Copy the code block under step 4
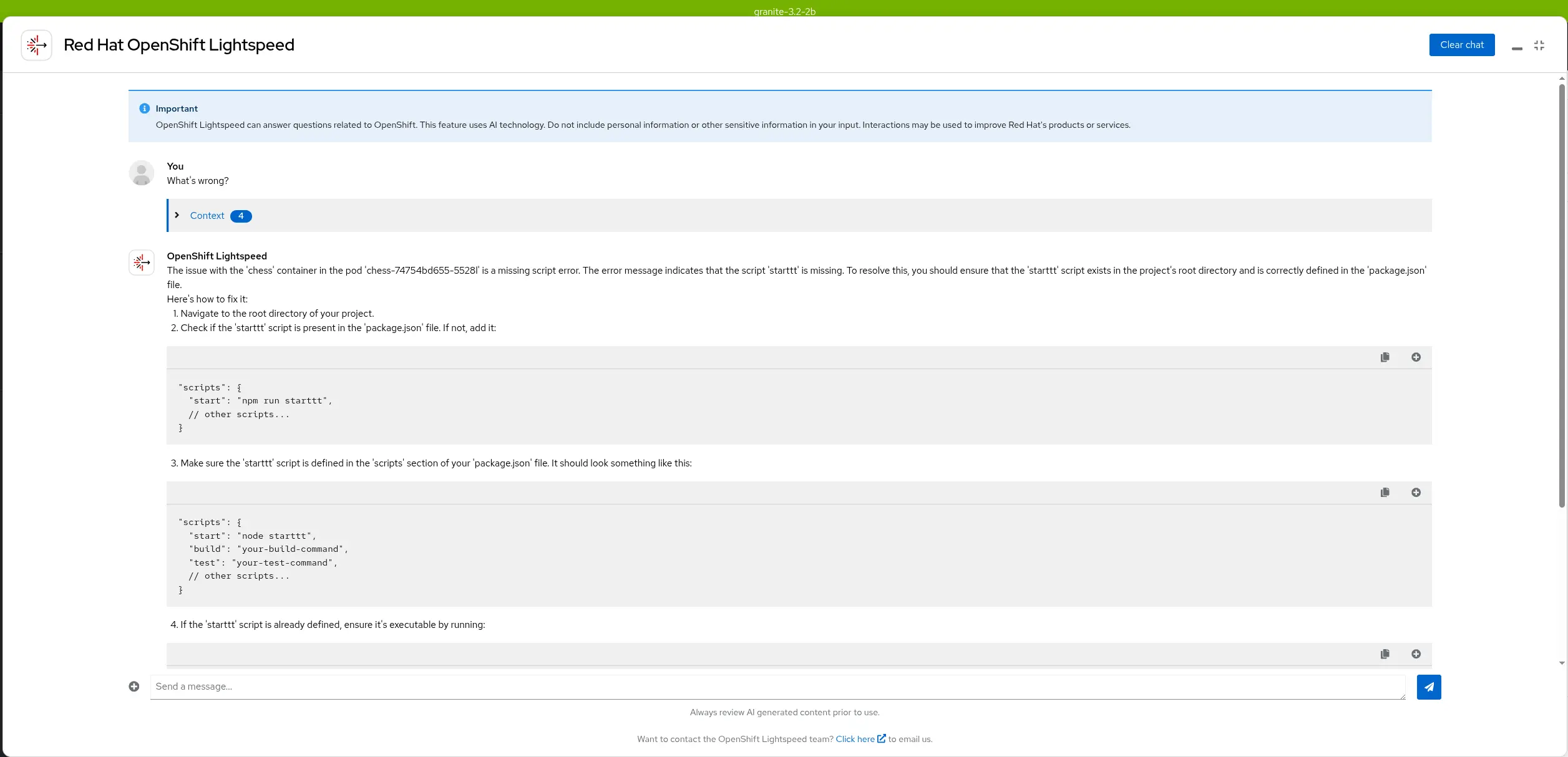1568x757 pixels. click(1385, 654)
